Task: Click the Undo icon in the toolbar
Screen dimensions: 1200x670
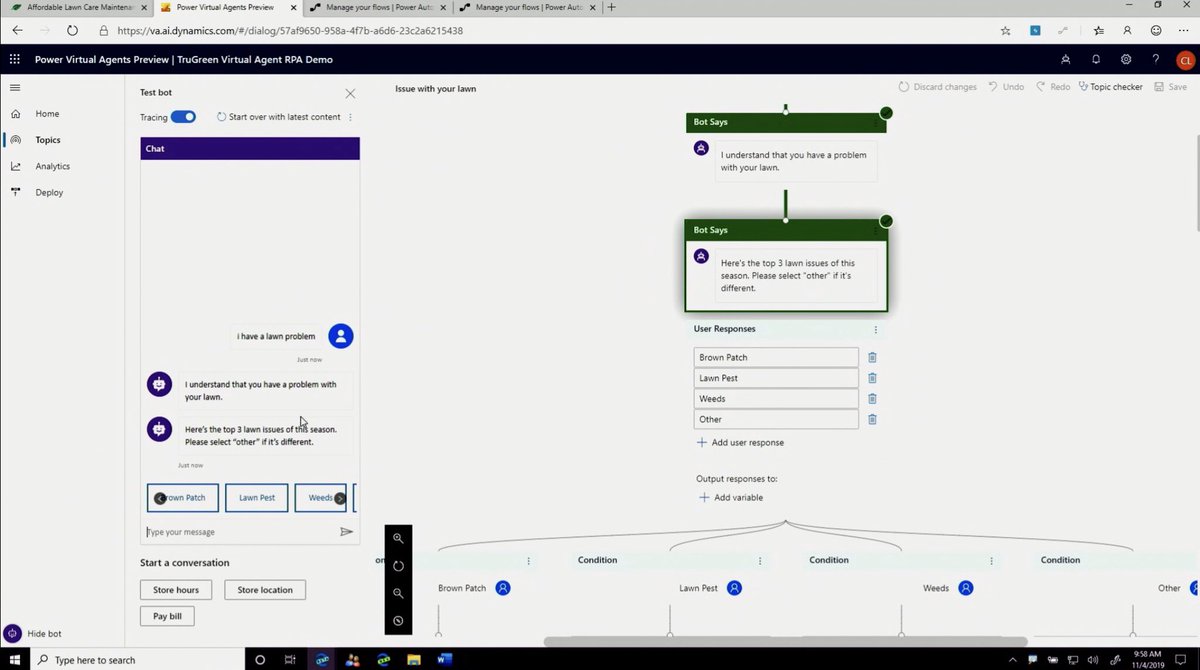Action: coord(1006,86)
